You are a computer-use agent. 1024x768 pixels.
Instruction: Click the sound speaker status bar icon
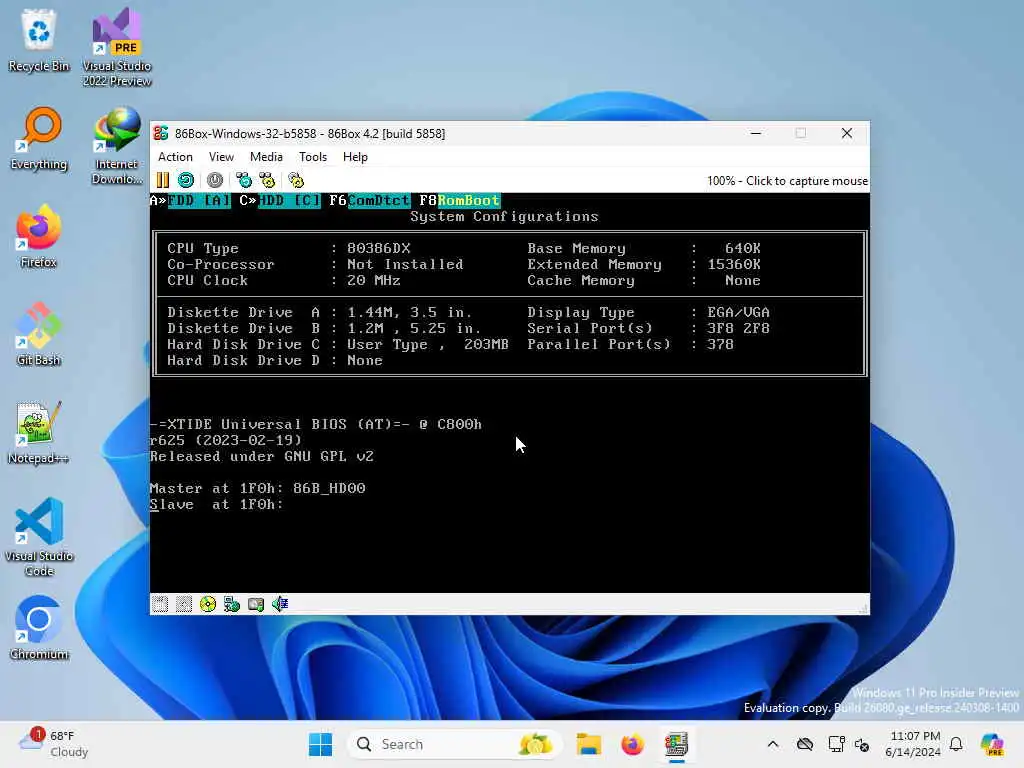(x=280, y=604)
